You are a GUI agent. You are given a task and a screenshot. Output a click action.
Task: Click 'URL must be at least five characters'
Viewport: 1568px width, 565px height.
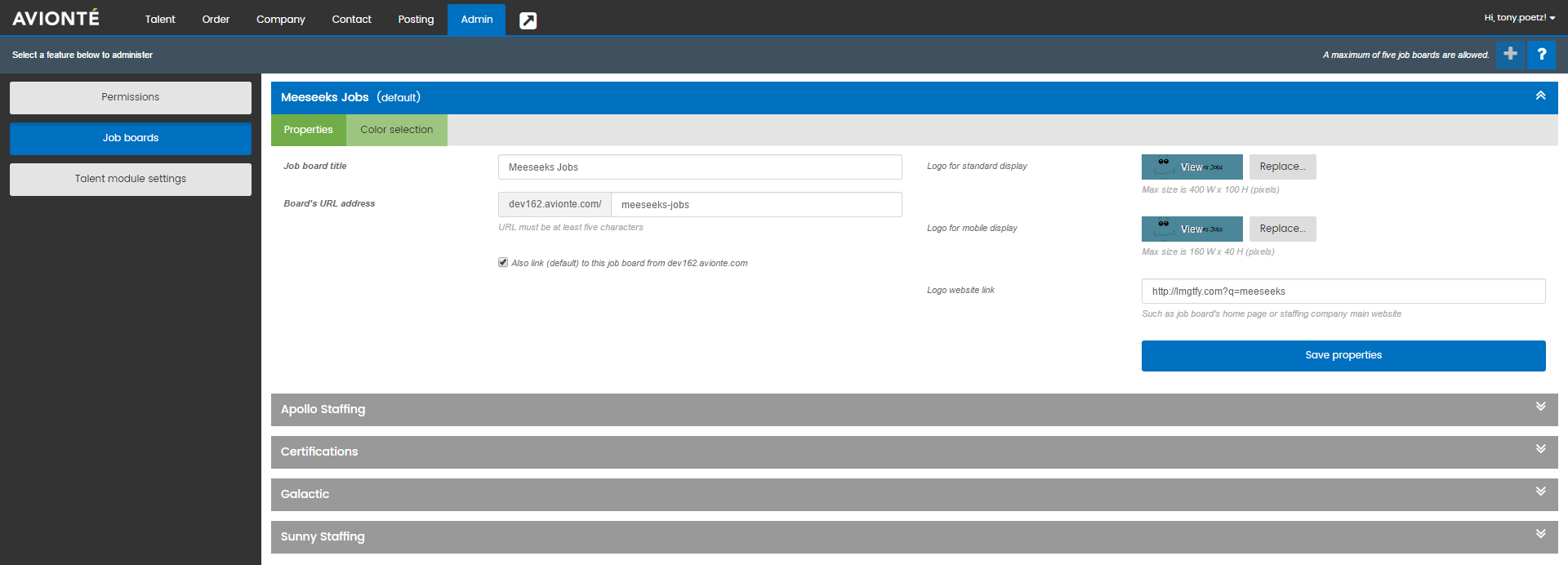click(x=571, y=227)
